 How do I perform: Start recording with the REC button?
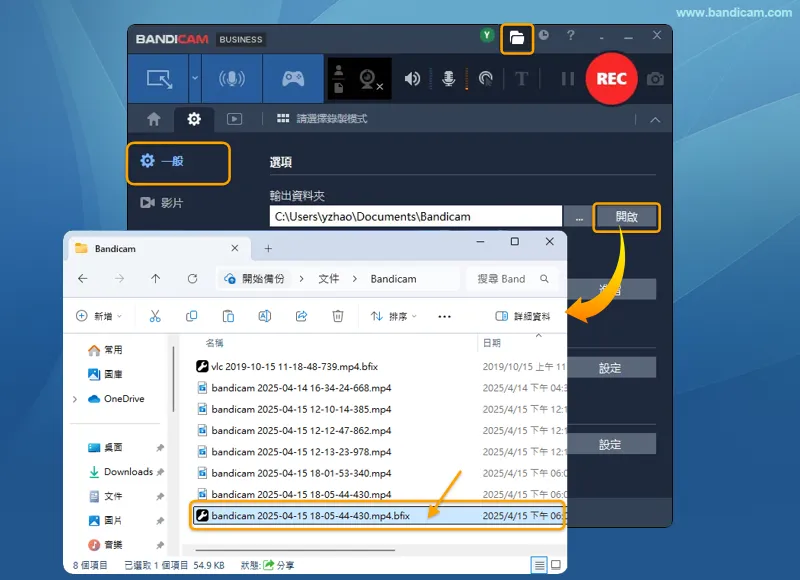coord(611,79)
